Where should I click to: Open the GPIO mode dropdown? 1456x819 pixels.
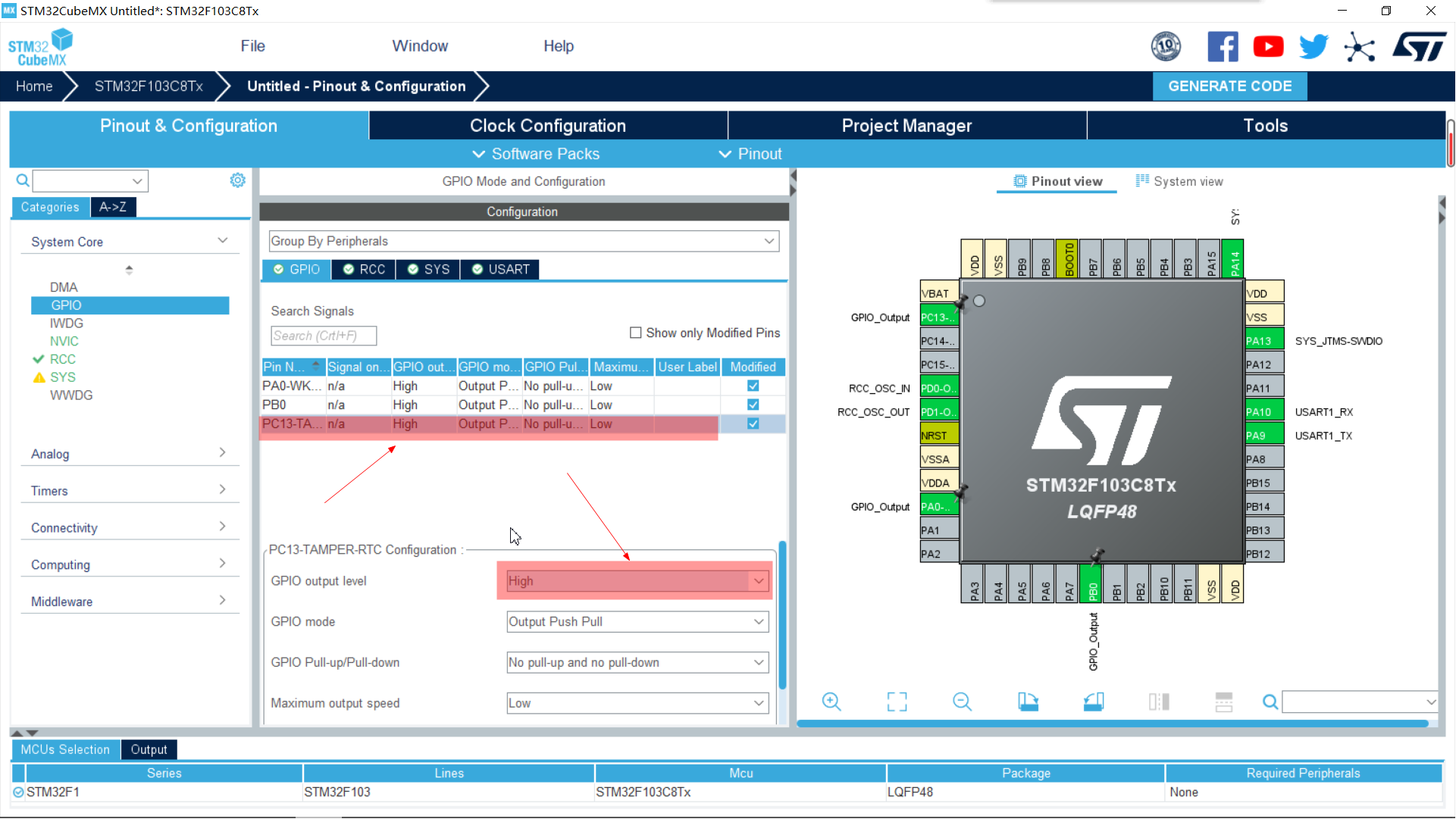(637, 621)
